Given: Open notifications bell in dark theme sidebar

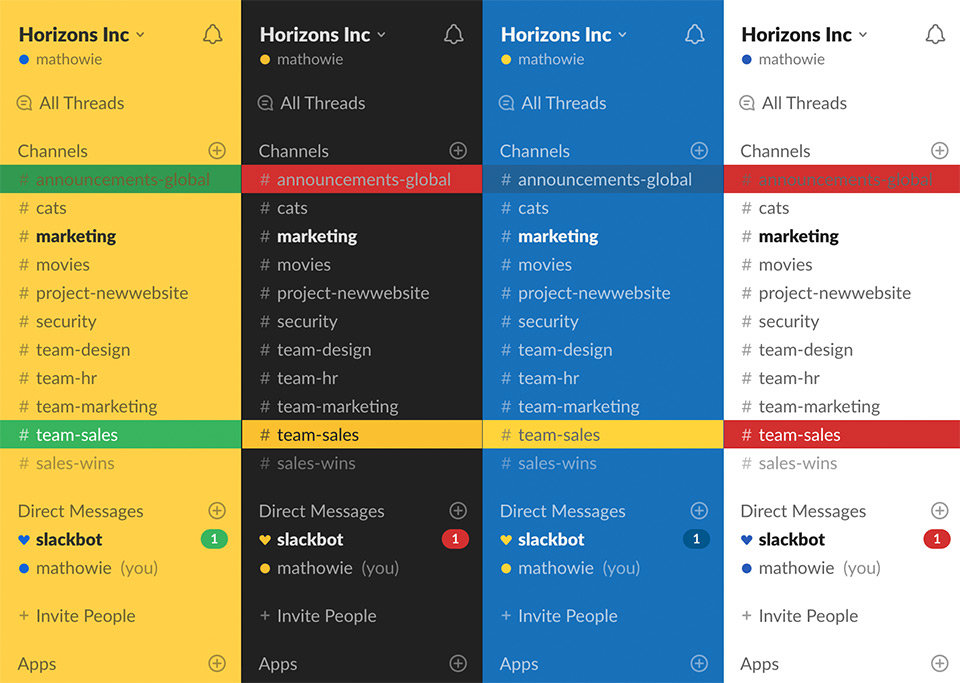Looking at the screenshot, I should tap(454, 34).
